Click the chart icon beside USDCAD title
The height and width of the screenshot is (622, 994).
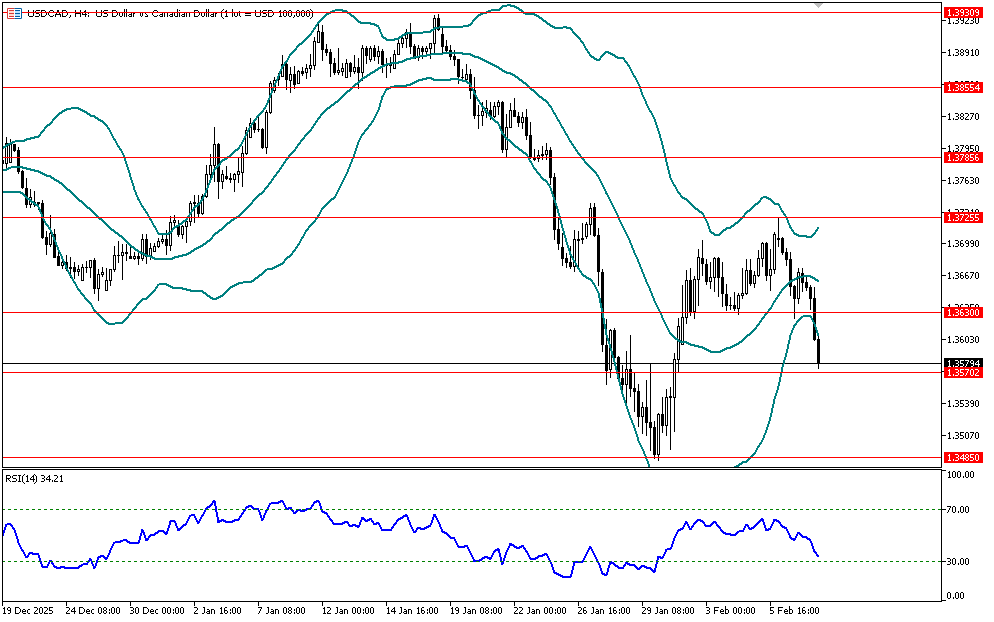[x=13, y=13]
